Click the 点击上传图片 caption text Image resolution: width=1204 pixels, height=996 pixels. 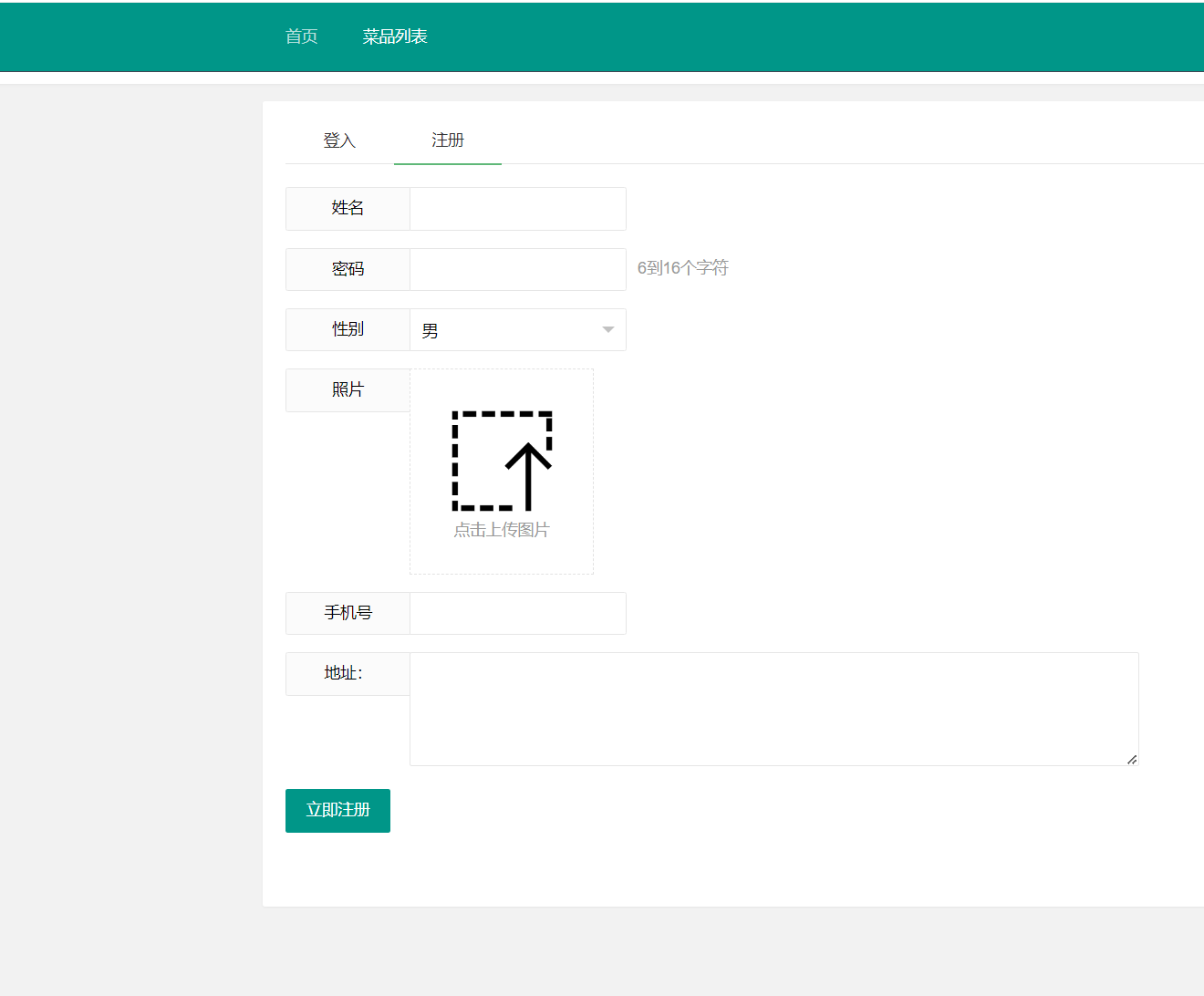(502, 530)
